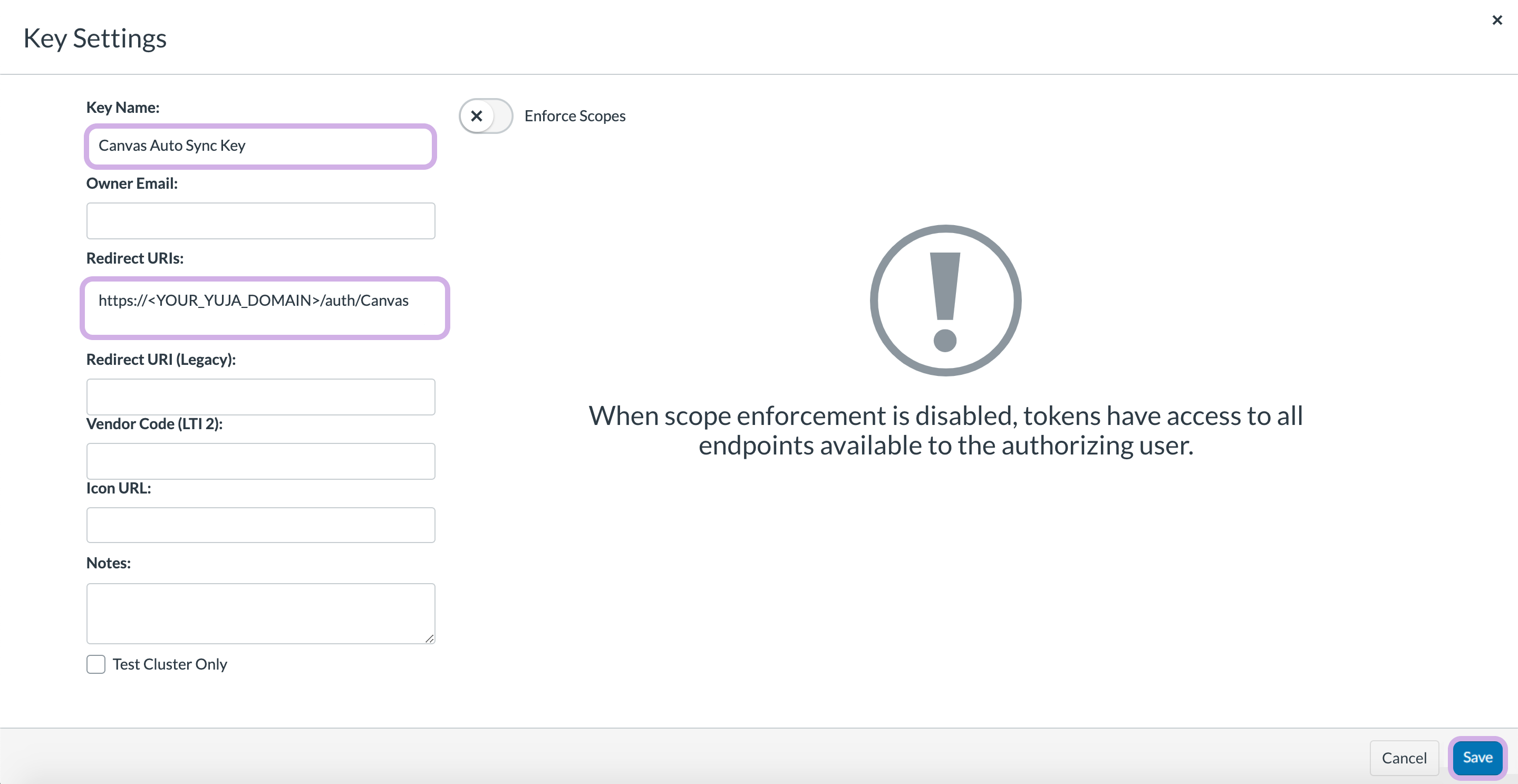Click the Key Settings heading
The width and height of the screenshot is (1518, 784).
pyautogui.click(x=95, y=38)
